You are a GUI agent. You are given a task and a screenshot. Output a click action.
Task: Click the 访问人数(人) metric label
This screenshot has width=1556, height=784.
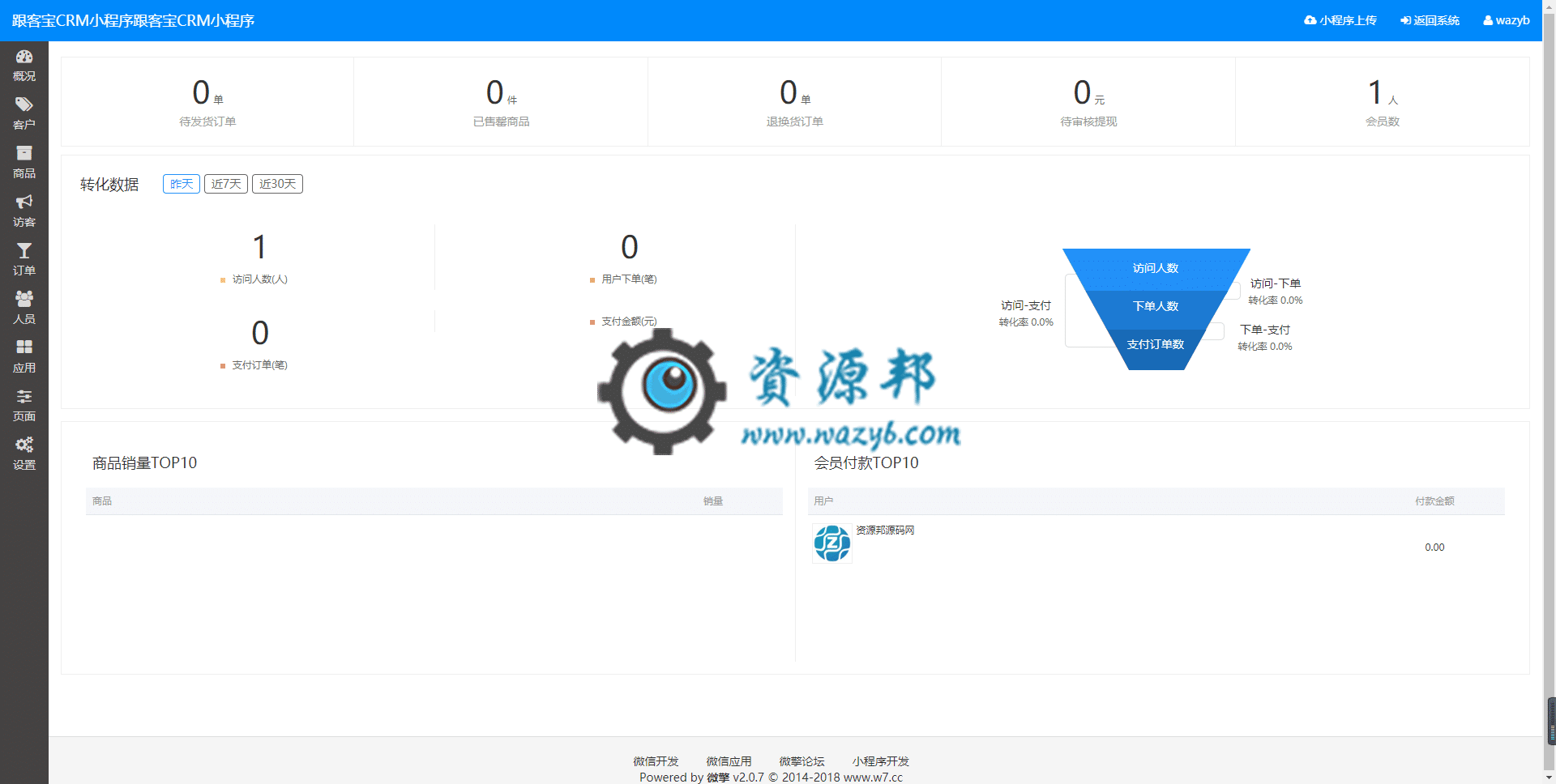click(x=259, y=279)
